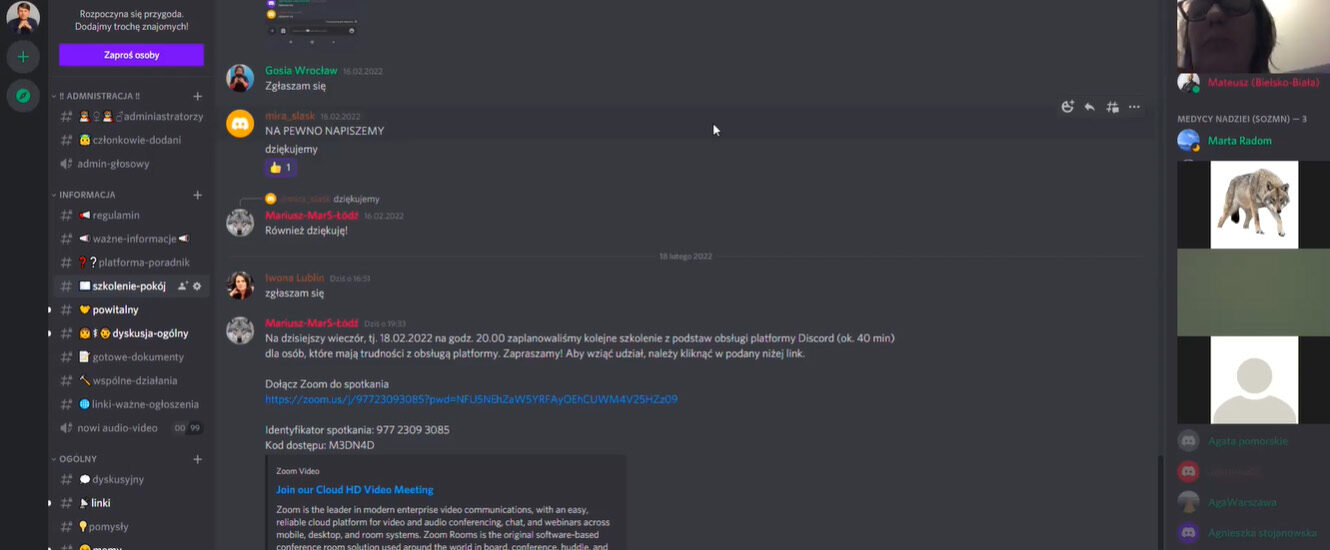This screenshot has height=550, width=1330.
Task: Click the plus icon next to INFORMACJA category
Action: 197,195
